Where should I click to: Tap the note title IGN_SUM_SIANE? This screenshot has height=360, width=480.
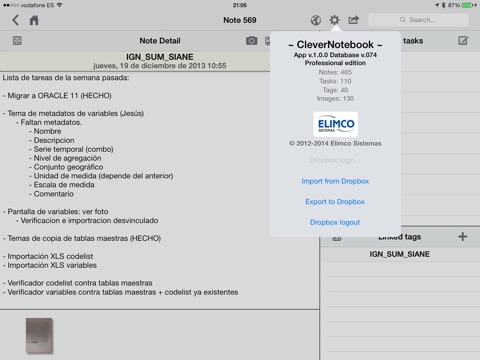[x=160, y=57]
